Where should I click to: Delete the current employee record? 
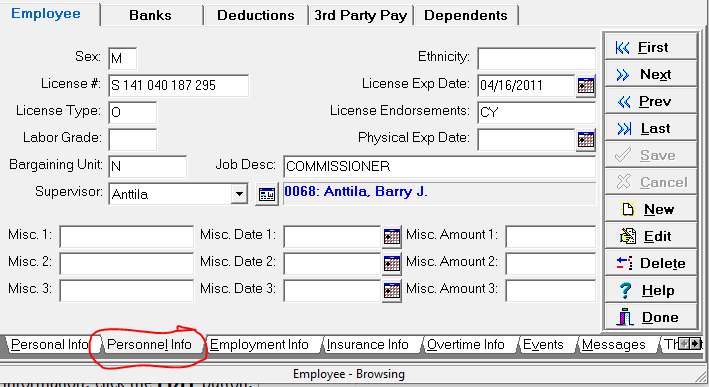(650, 263)
